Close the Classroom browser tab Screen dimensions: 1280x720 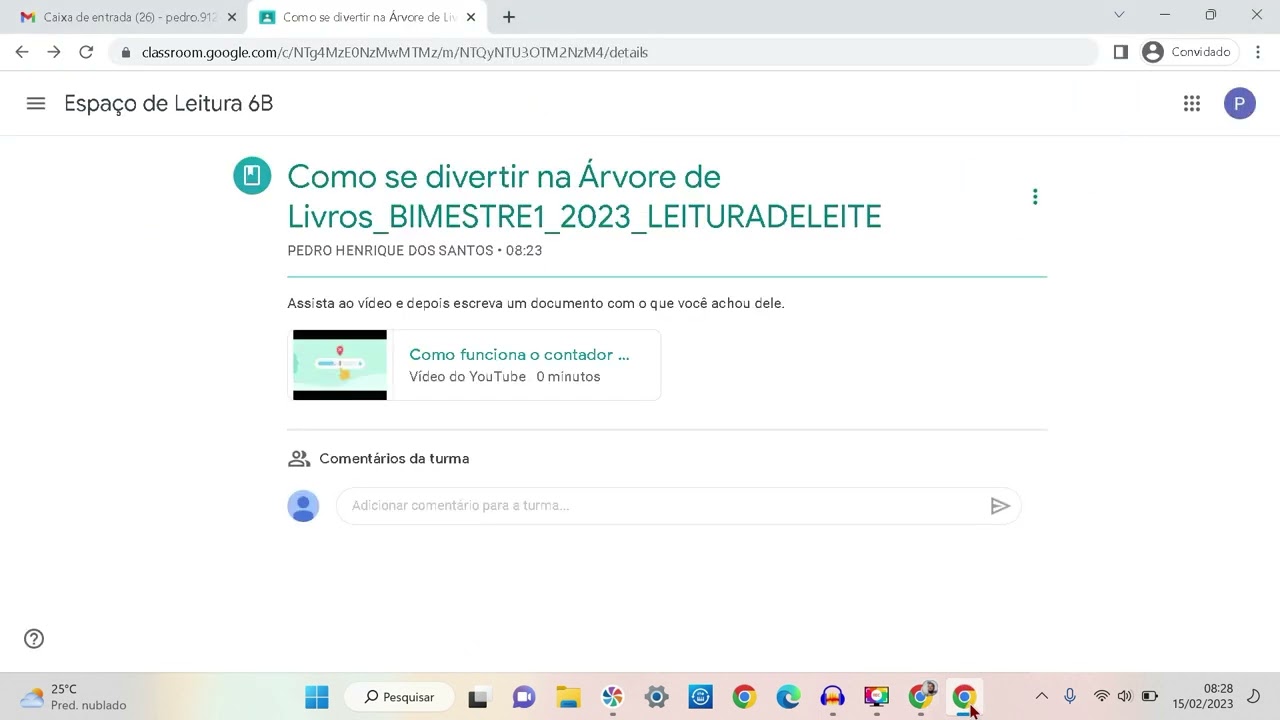click(471, 17)
